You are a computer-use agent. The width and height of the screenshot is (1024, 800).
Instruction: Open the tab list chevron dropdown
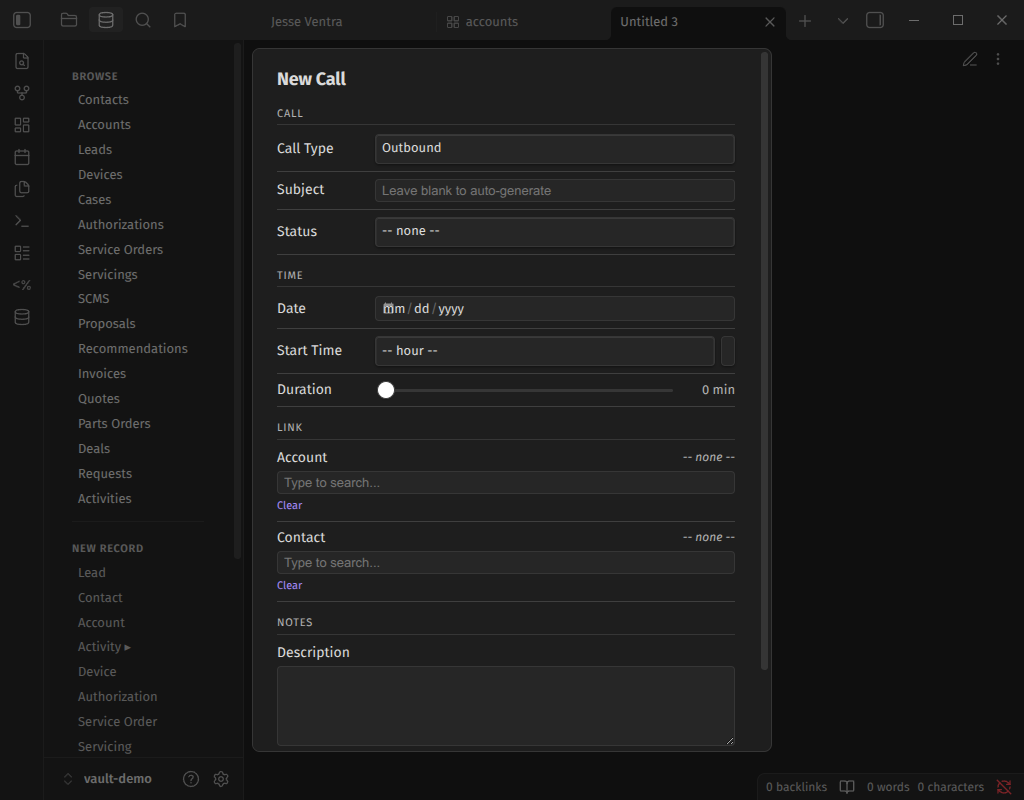(842, 21)
